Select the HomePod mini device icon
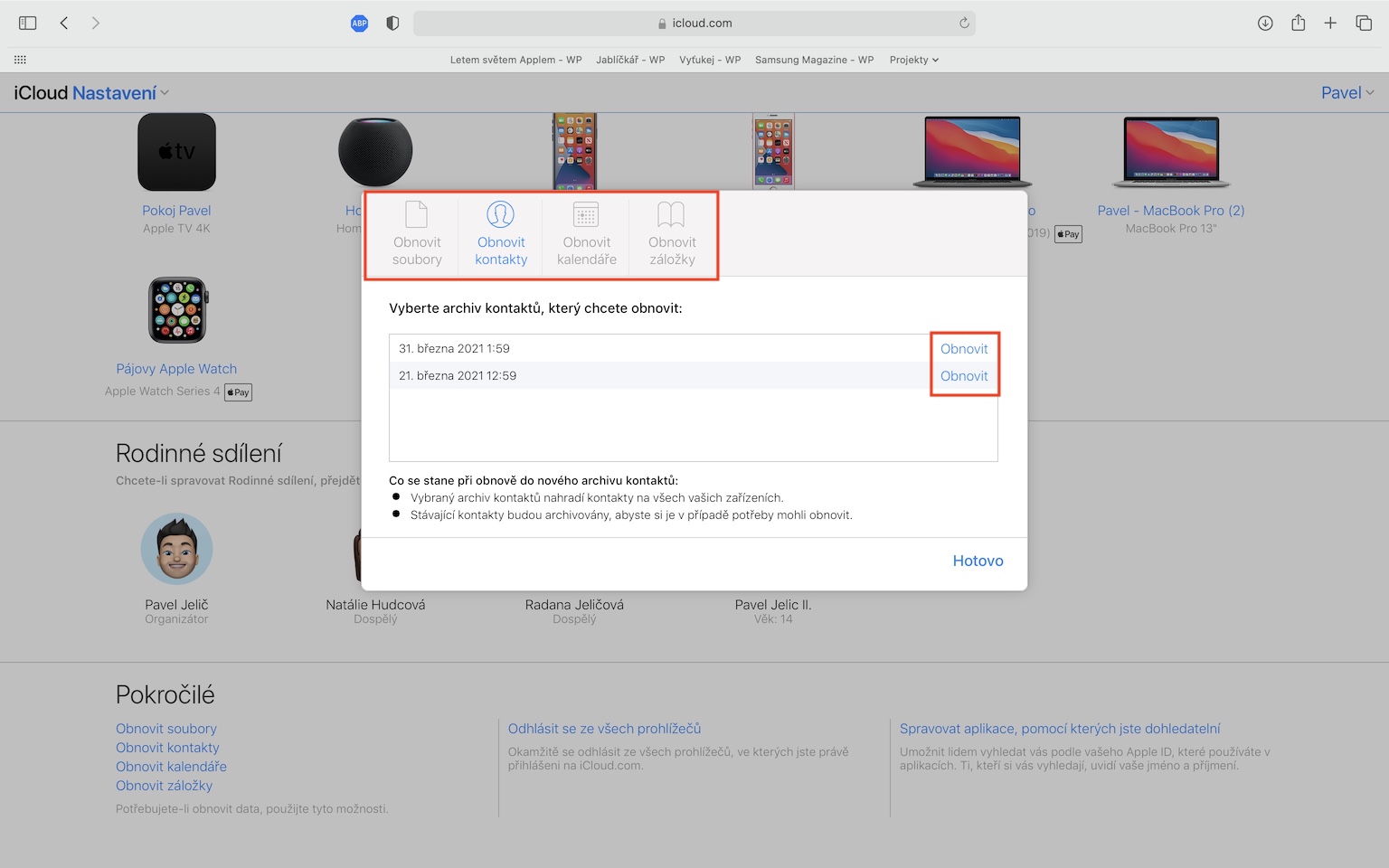Image resolution: width=1389 pixels, height=868 pixels. (375, 152)
